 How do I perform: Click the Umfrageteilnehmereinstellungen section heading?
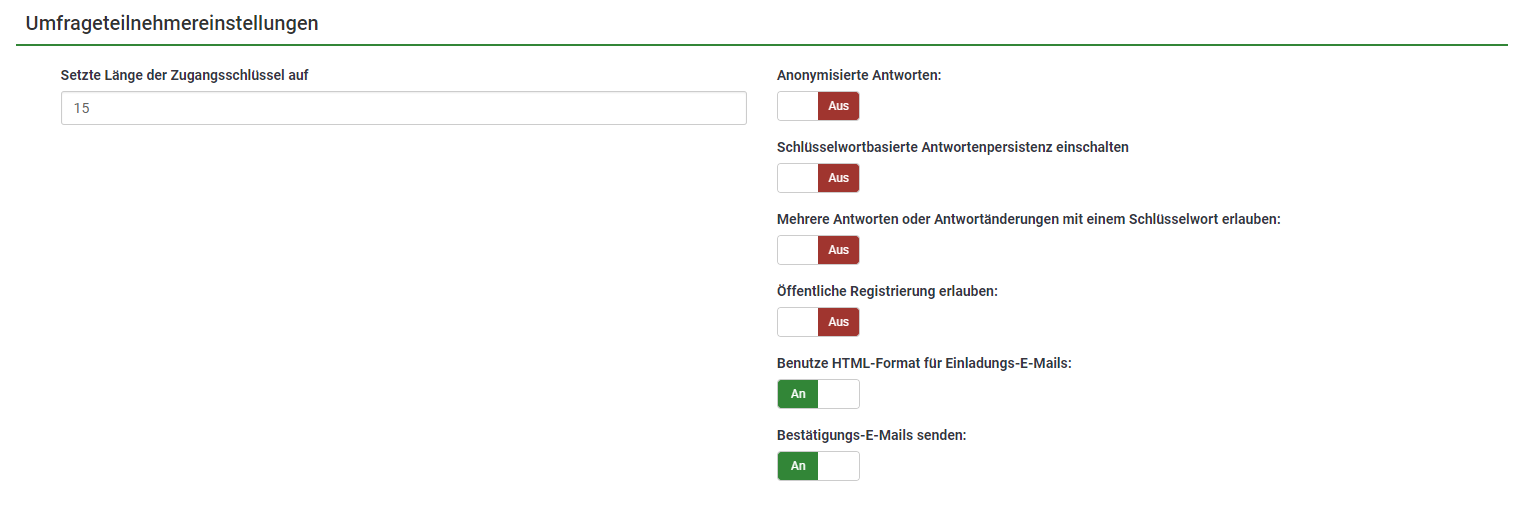[x=172, y=23]
